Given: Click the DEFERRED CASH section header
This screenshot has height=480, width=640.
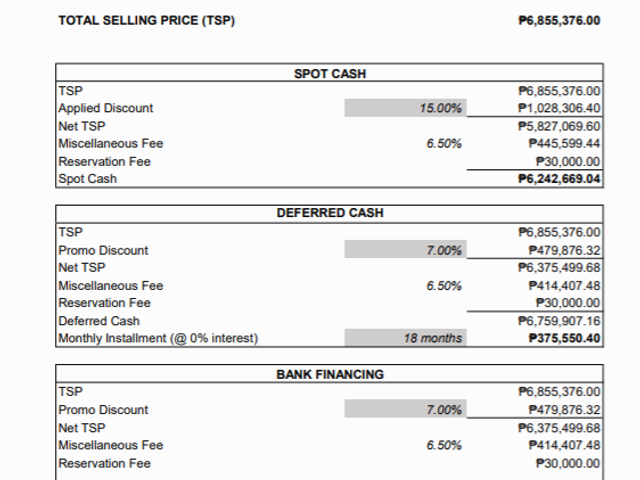Looking at the screenshot, I should [330, 213].
